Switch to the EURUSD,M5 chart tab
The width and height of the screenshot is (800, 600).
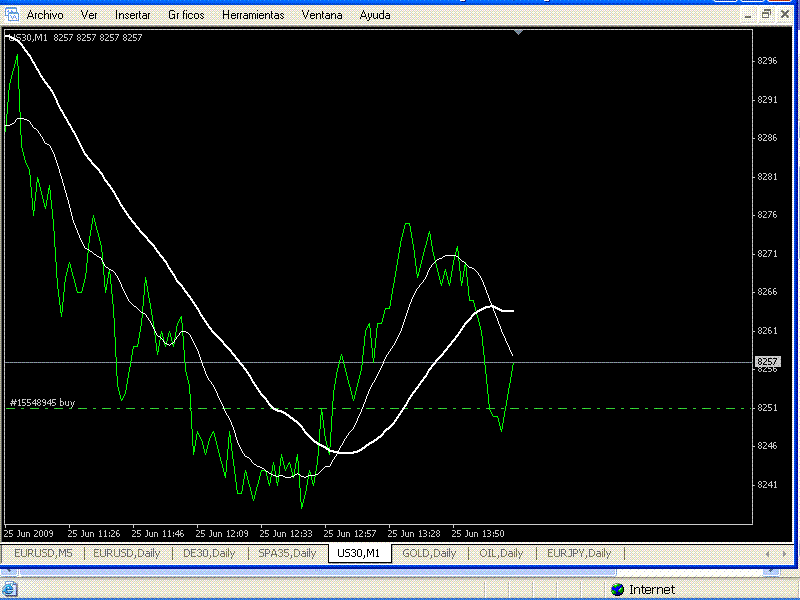pos(42,553)
